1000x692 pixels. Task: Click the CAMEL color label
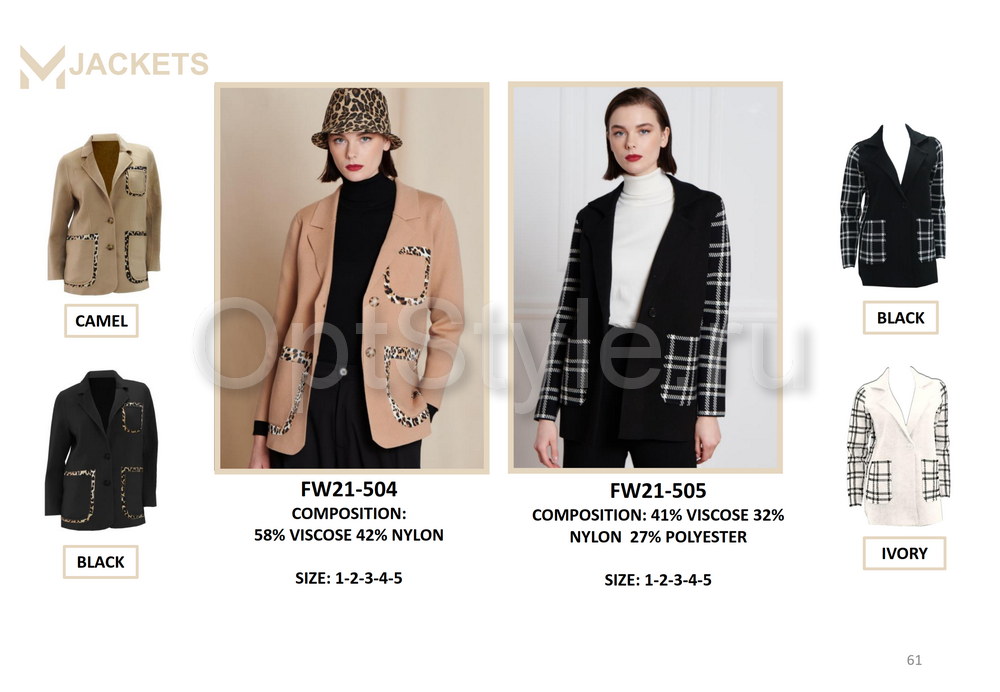coord(101,321)
